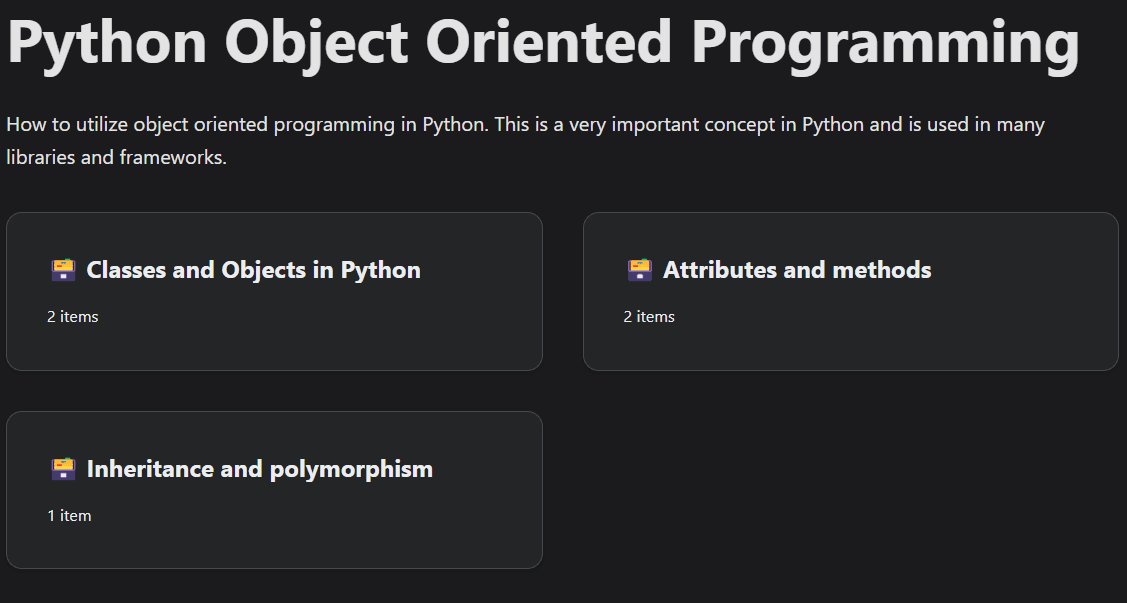The width and height of the screenshot is (1127, 603).
Task: Click the word "Python" in the main heading
Action: tap(107, 42)
